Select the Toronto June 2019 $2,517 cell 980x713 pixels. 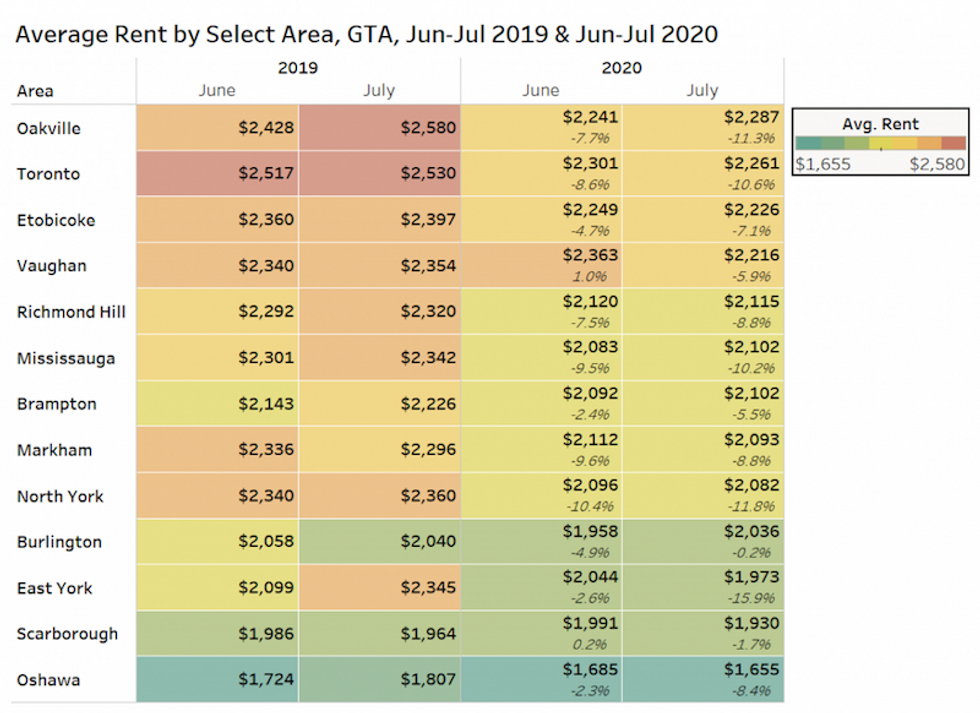[x=218, y=174]
